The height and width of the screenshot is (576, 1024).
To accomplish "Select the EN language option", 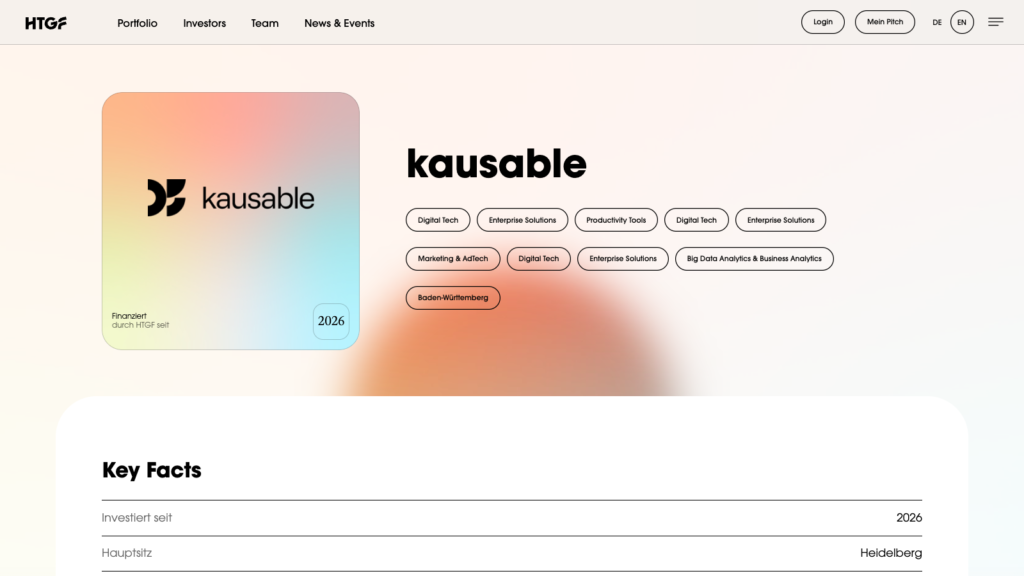I will (961, 22).
